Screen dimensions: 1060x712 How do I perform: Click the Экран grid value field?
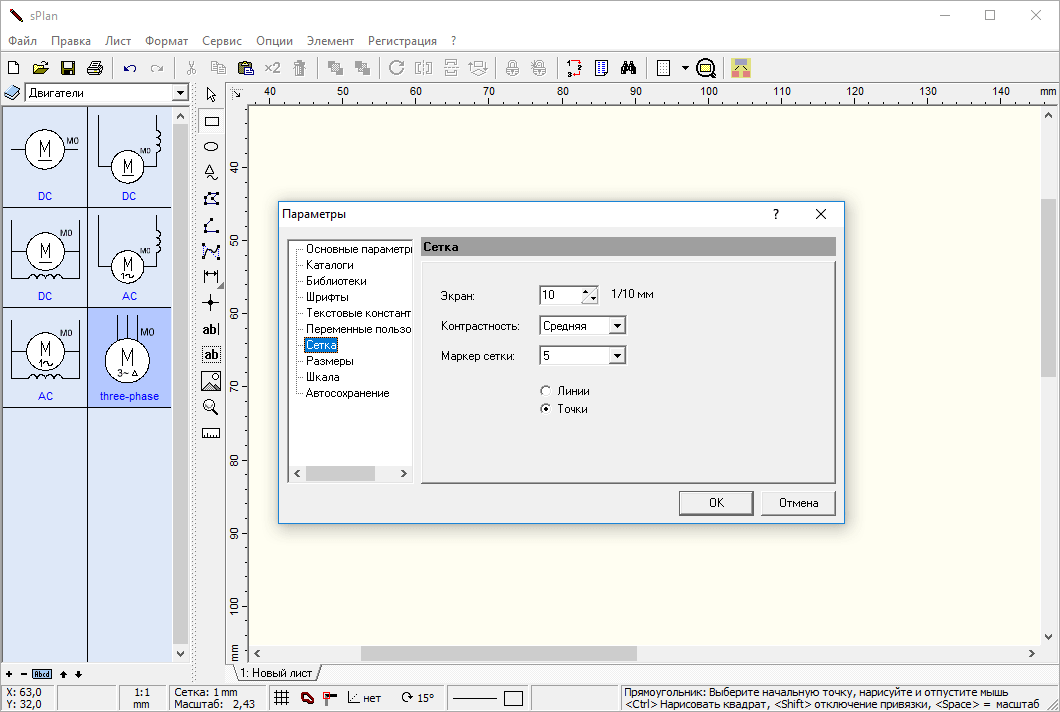tap(560, 295)
